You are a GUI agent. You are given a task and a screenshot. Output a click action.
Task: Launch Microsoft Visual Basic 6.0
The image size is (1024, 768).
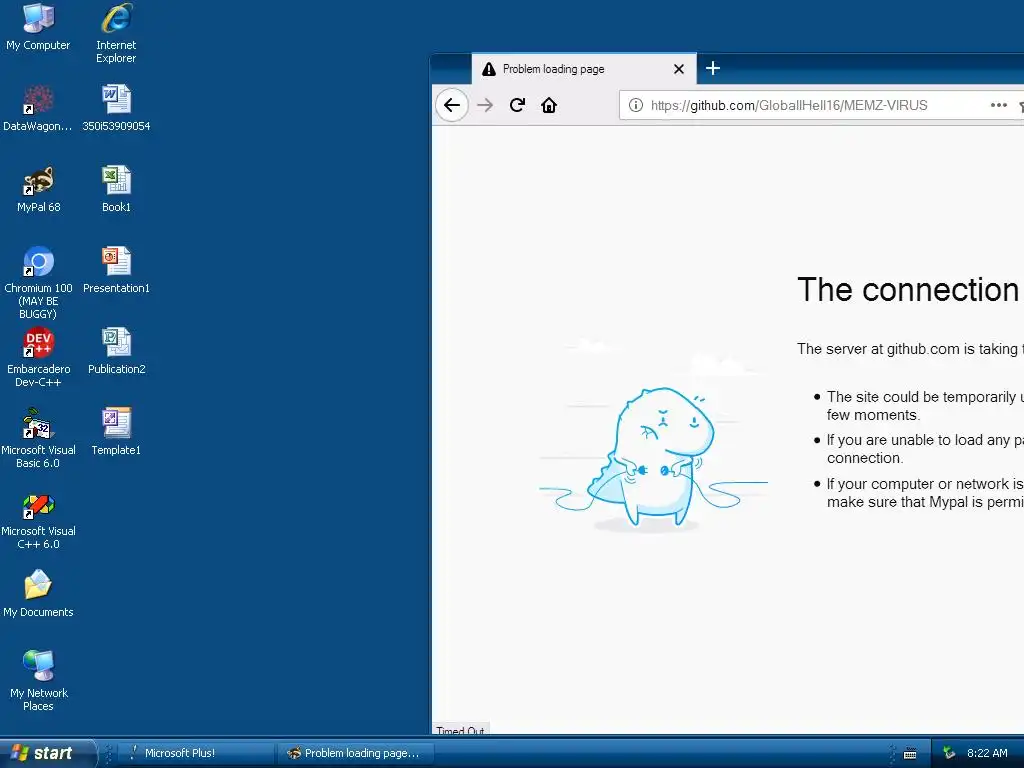(39, 438)
